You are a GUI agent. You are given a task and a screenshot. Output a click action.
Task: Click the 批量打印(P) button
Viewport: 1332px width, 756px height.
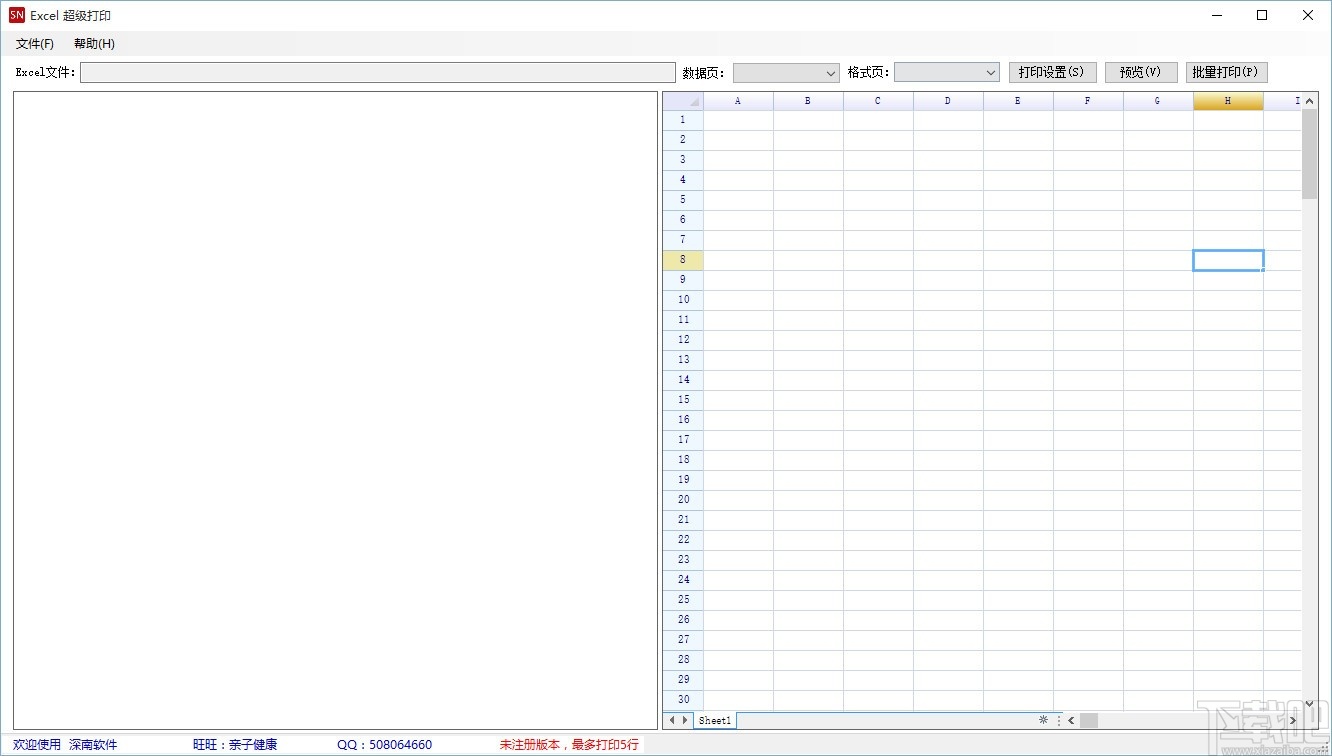(x=1226, y=73)
